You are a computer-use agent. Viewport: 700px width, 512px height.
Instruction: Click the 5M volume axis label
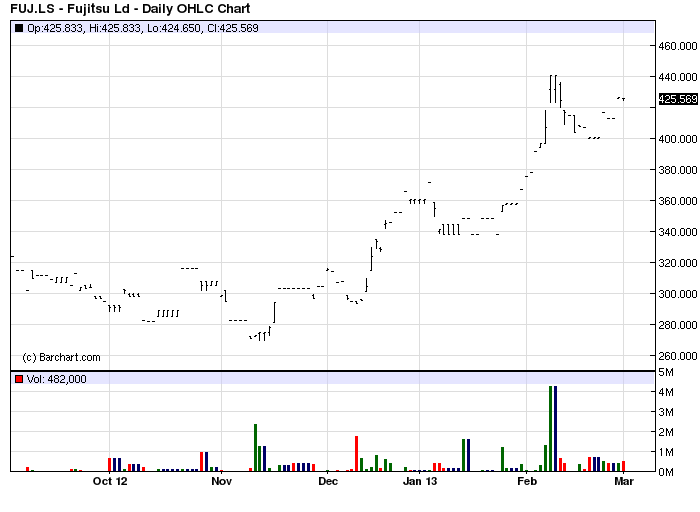coord(666,372)
